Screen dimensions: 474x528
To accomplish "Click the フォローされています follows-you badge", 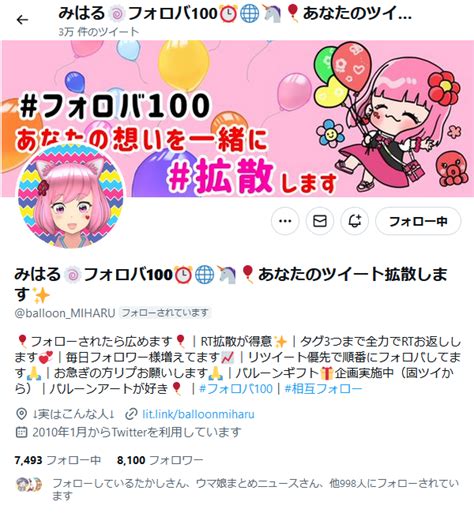I will point(165,313).
